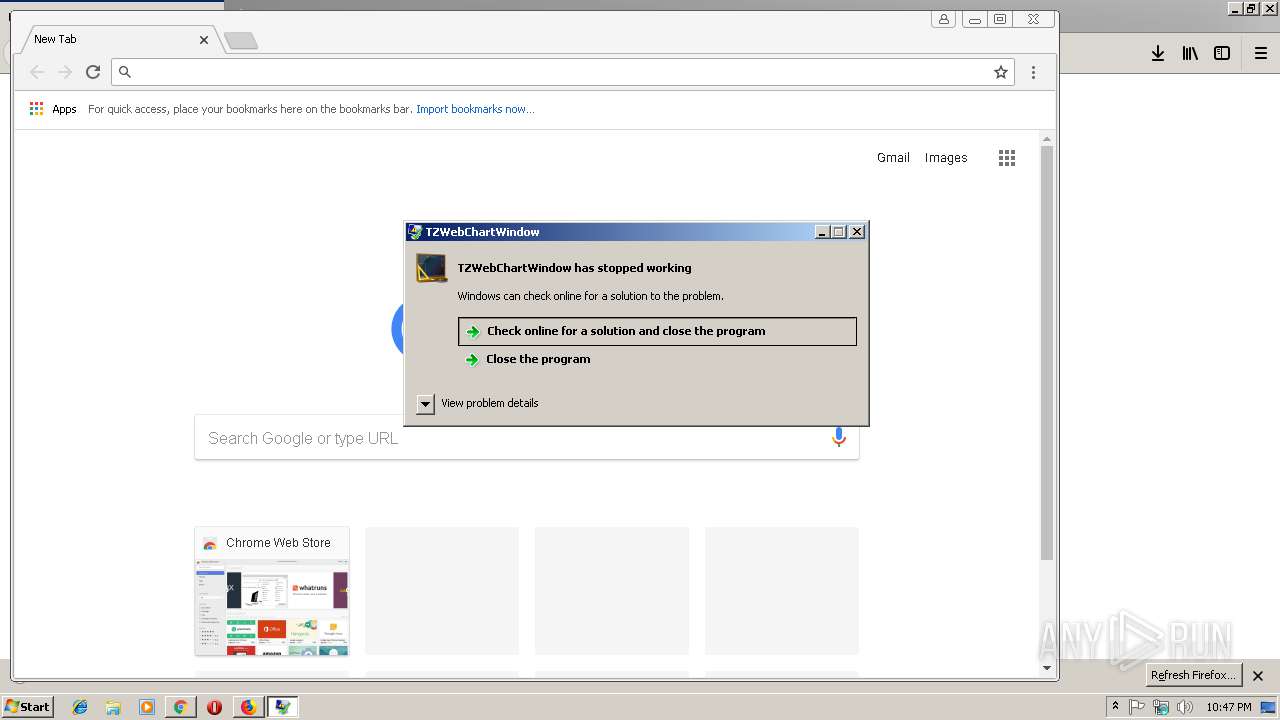Reload the Chrome page
This screenshot has height=720, width=1280.
click(93, 72)
